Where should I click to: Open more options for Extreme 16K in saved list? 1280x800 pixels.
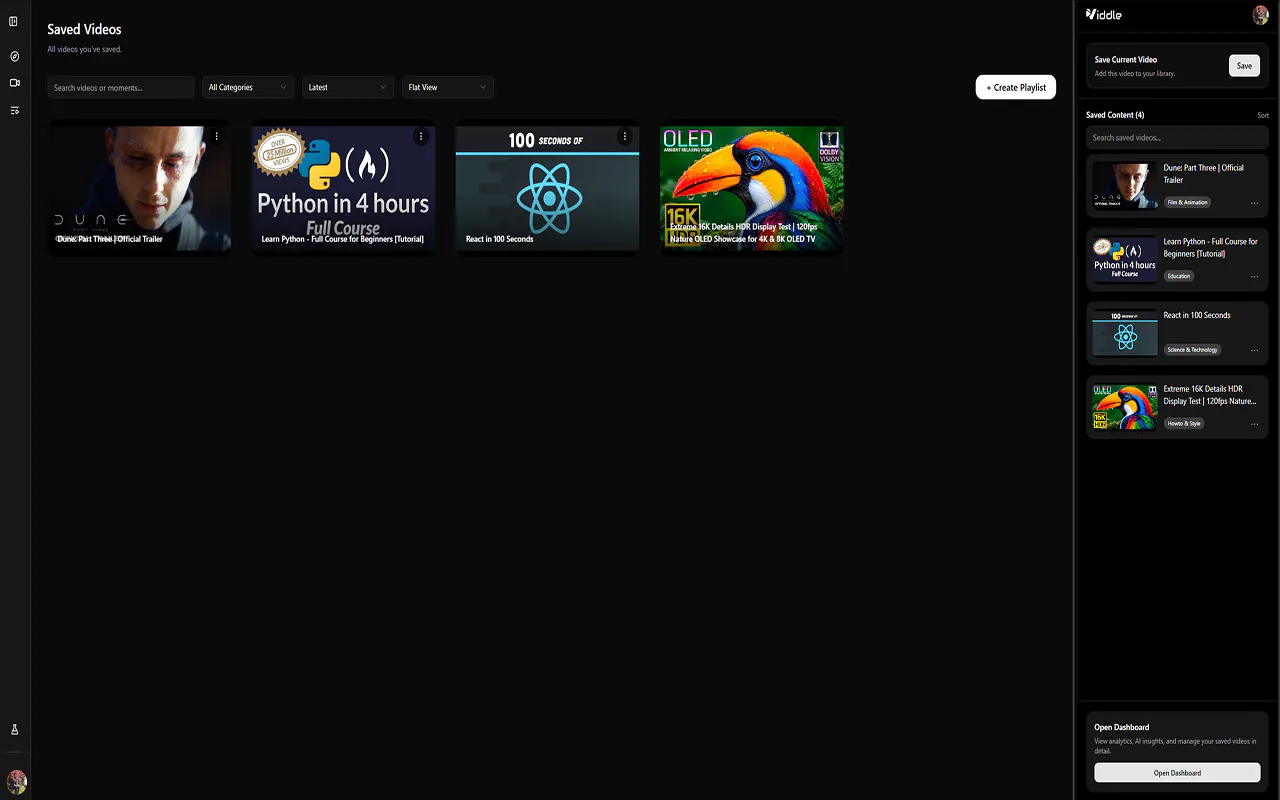tap(1254, 424)
